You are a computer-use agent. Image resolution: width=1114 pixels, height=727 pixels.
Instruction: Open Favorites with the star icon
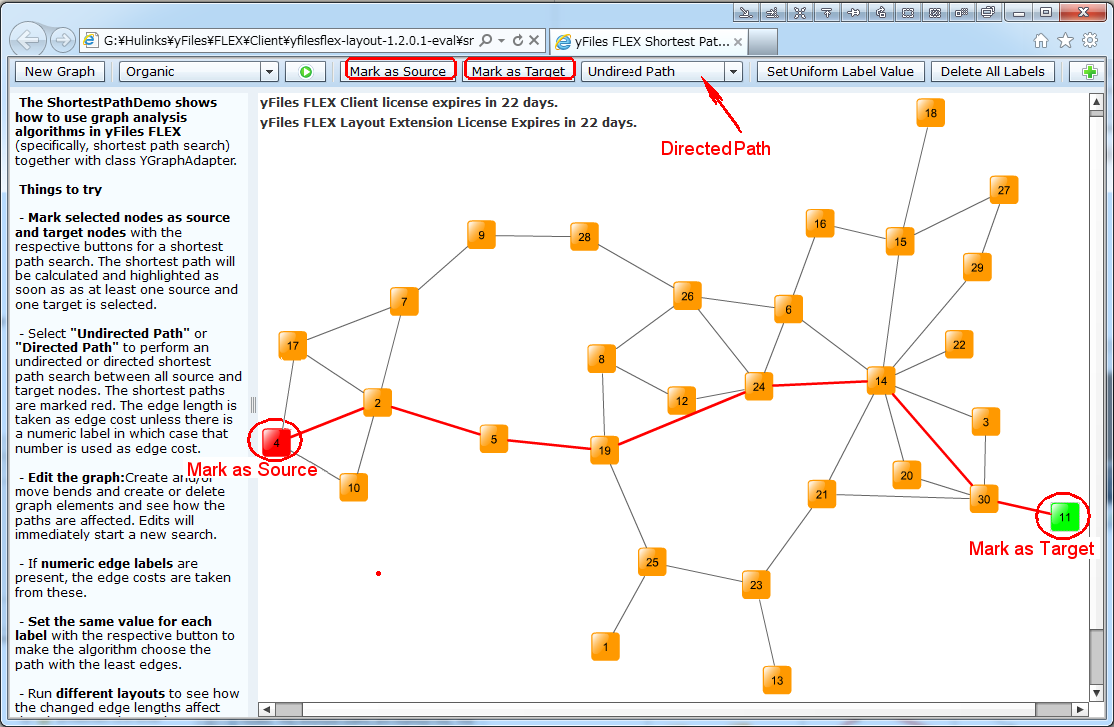[1065, 41]
